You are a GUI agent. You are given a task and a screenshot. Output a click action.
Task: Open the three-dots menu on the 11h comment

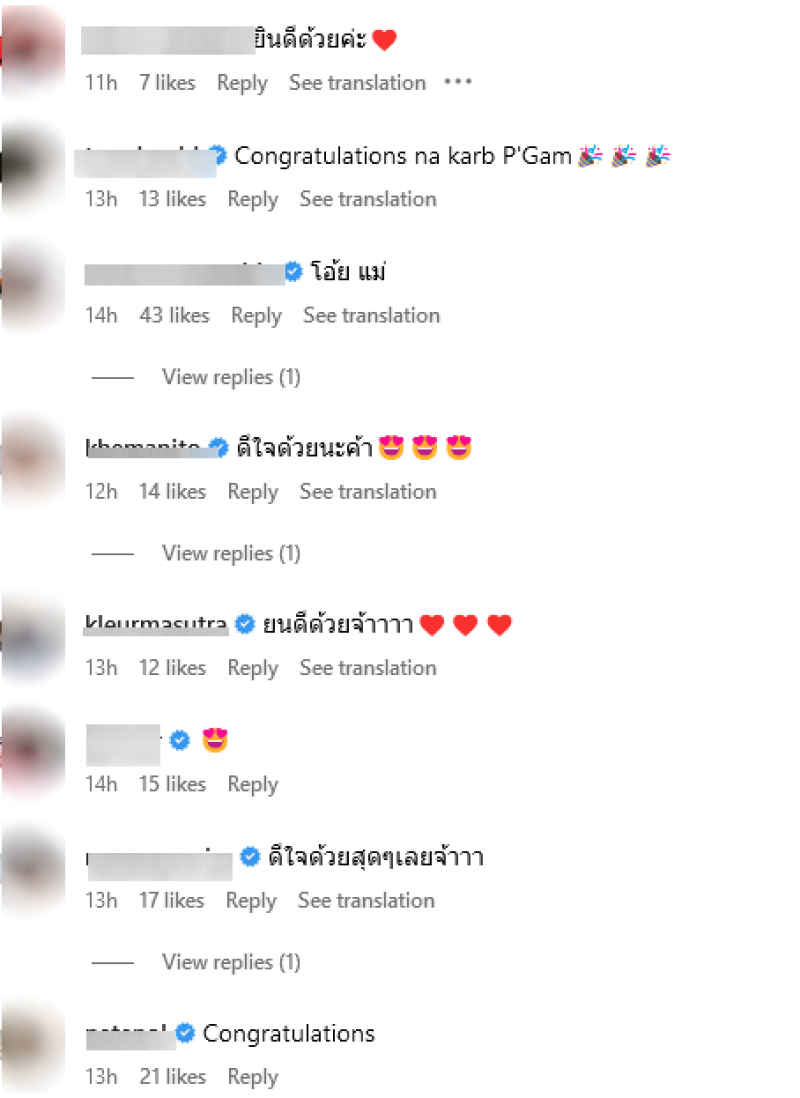pyautogui.click(x=458, y=83)
